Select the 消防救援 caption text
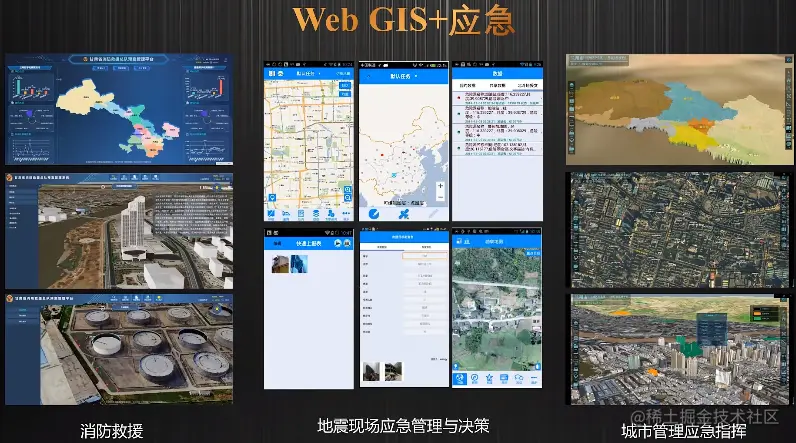796x443 pixels. coord(112,431)
